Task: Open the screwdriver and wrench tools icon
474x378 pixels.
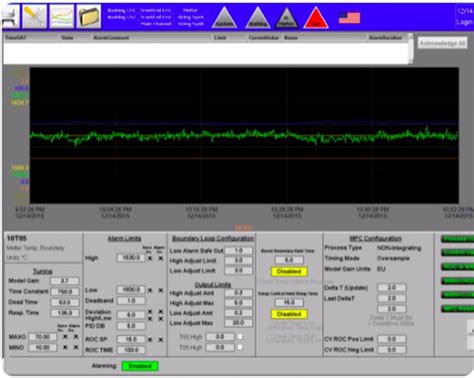Action: coord(34,16)
